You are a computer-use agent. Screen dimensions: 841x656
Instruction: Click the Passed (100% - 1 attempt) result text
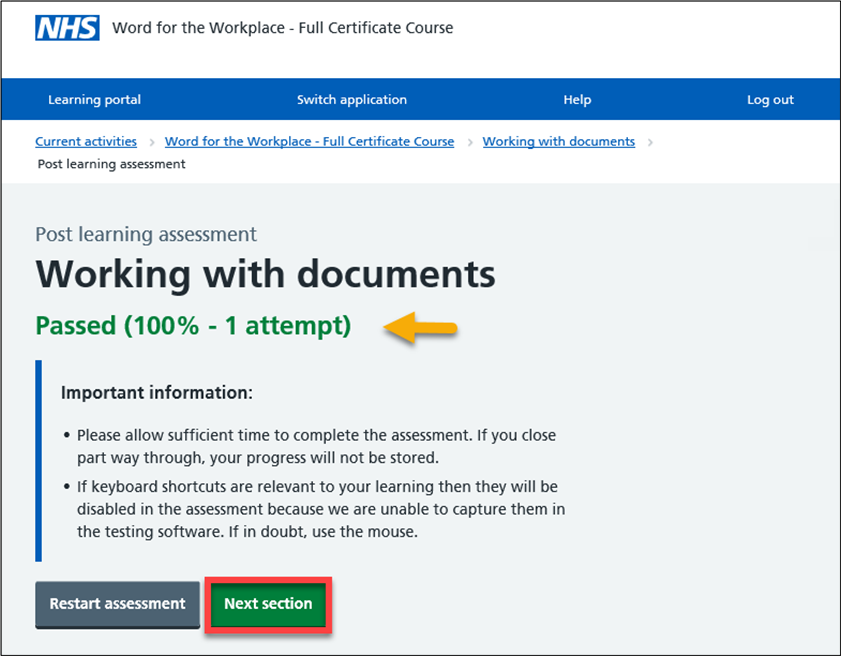coord(193,326)
